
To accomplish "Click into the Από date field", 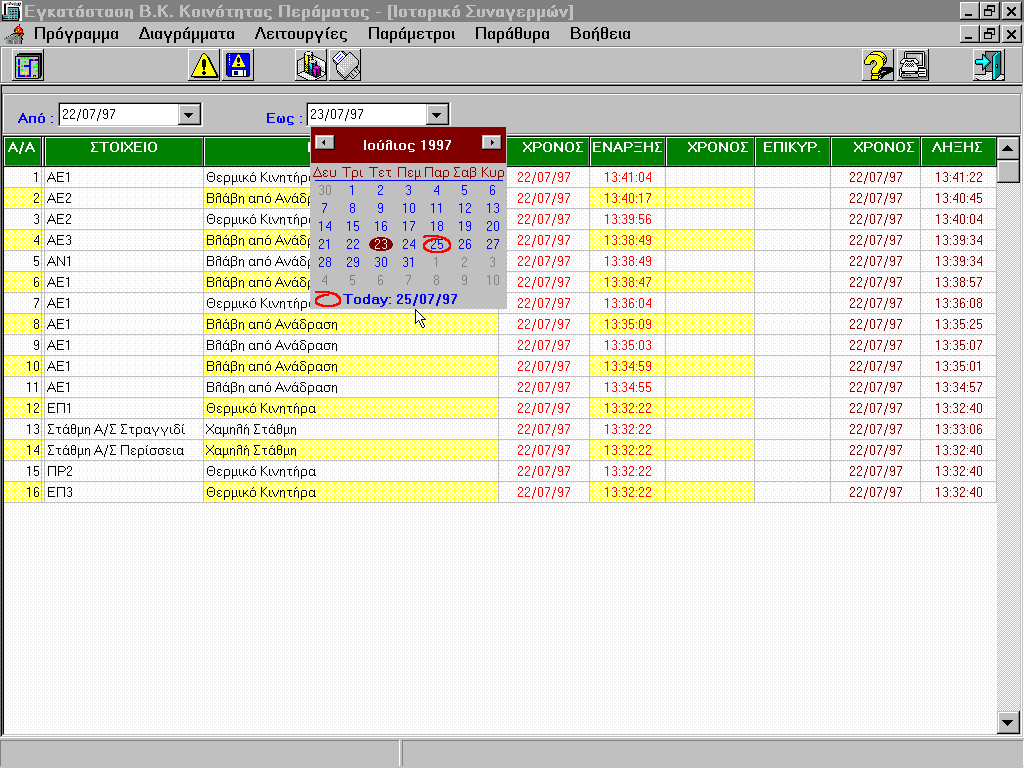I will pyautogui.click(x=116, y=115).
